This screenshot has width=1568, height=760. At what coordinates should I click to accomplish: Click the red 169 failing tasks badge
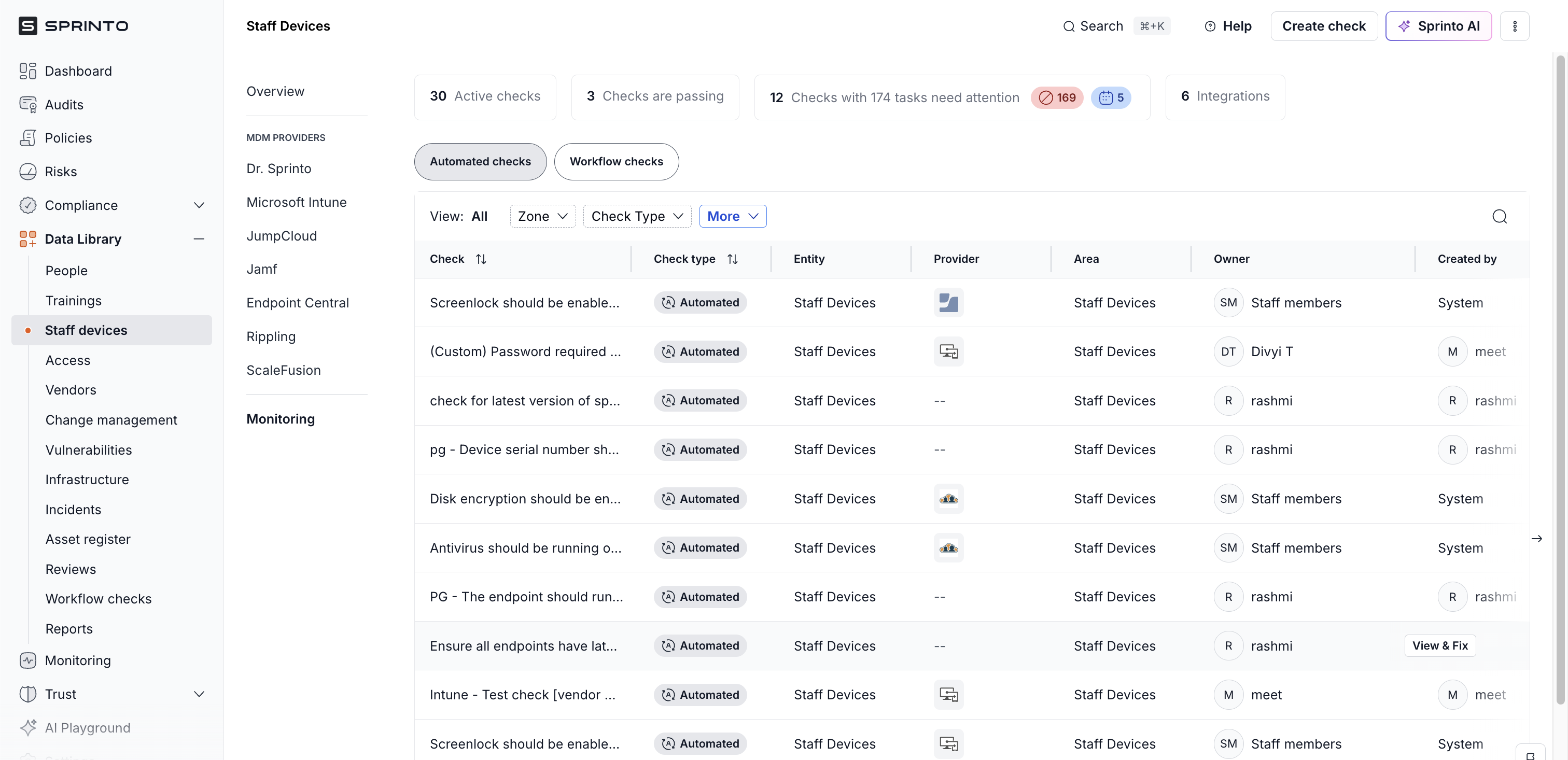1057,97
